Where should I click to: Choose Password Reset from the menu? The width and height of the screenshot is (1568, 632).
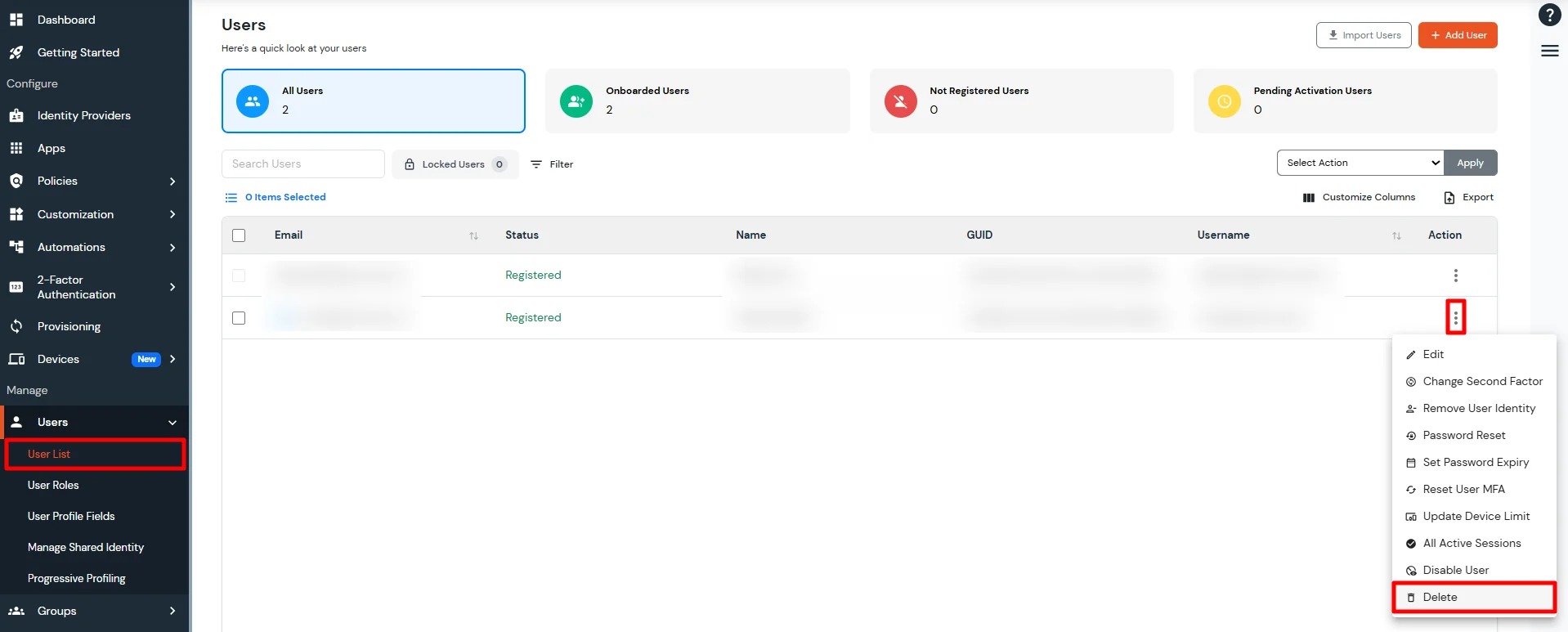pos(1474,435)
